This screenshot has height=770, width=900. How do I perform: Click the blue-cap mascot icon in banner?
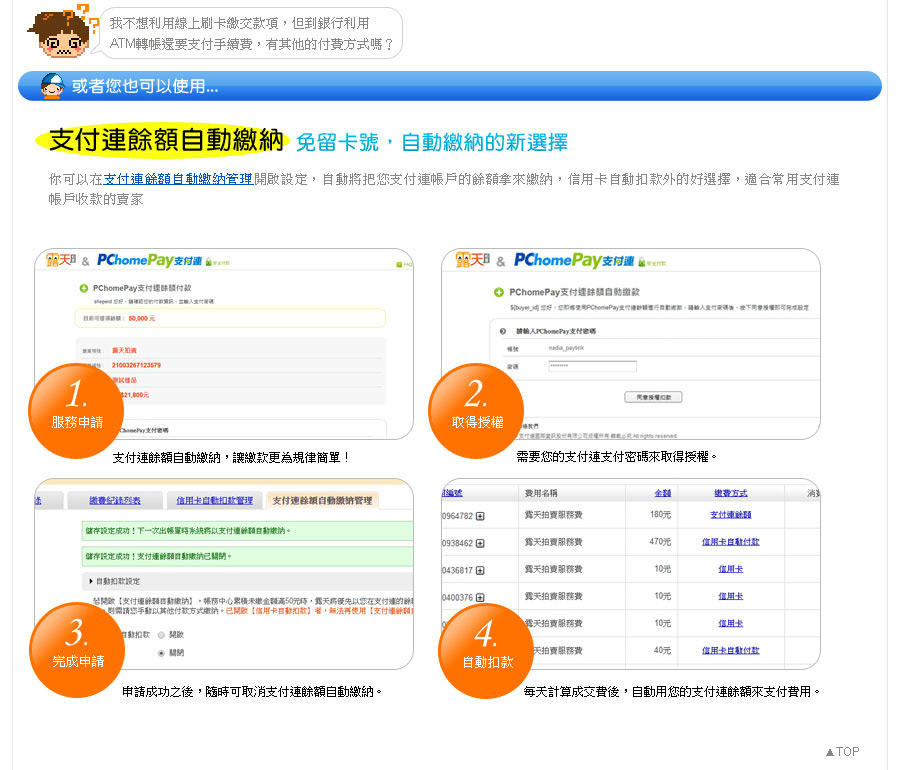(52, 87)
